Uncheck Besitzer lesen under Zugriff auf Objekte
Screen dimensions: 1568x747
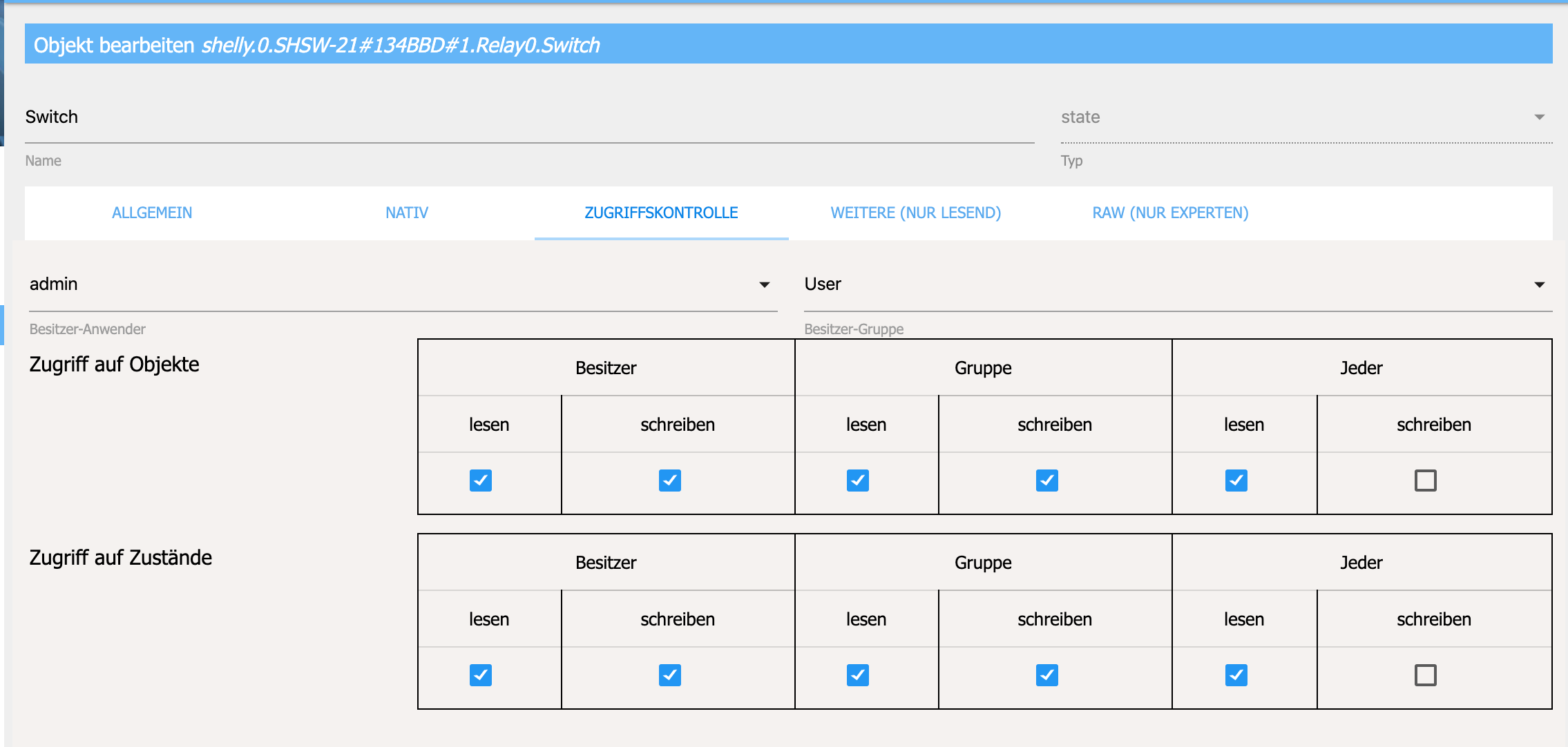(480, 481)
